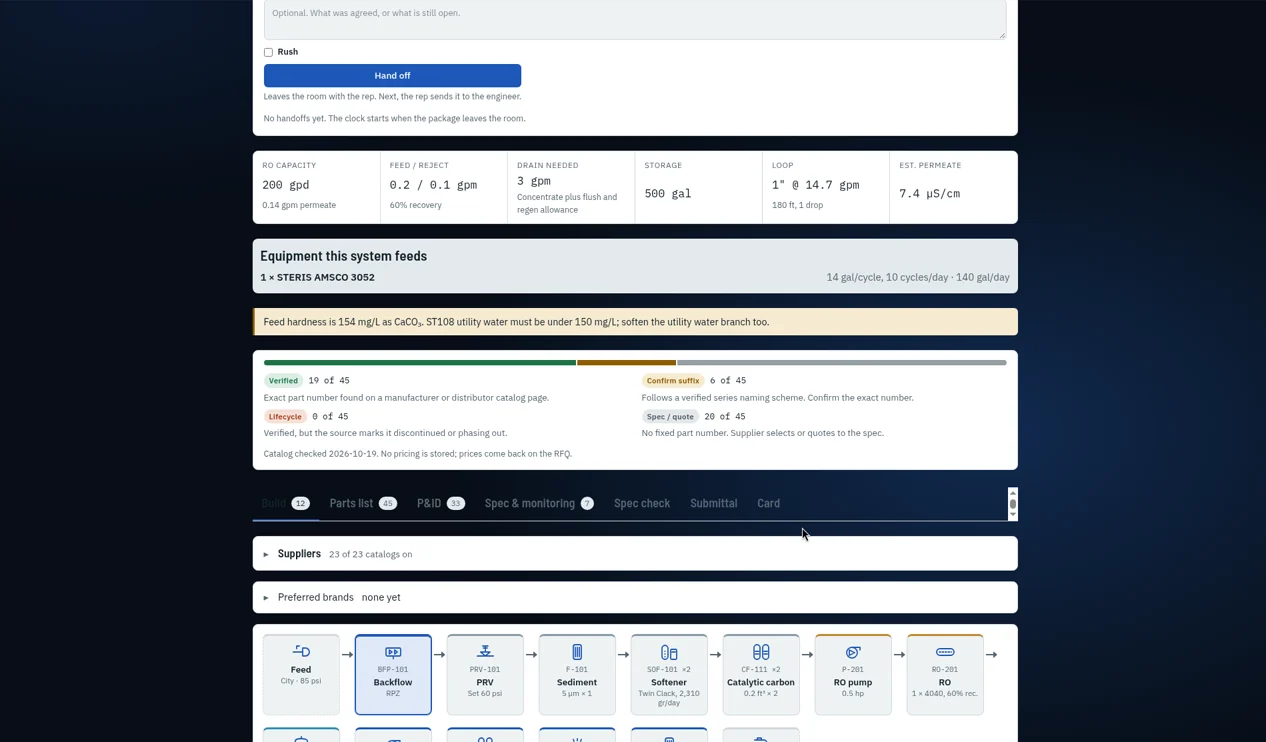The height and width of the screenshot is (742, 1266).
Task: Open the Sediment filter F-101 icon
Action: coord(577,652)
